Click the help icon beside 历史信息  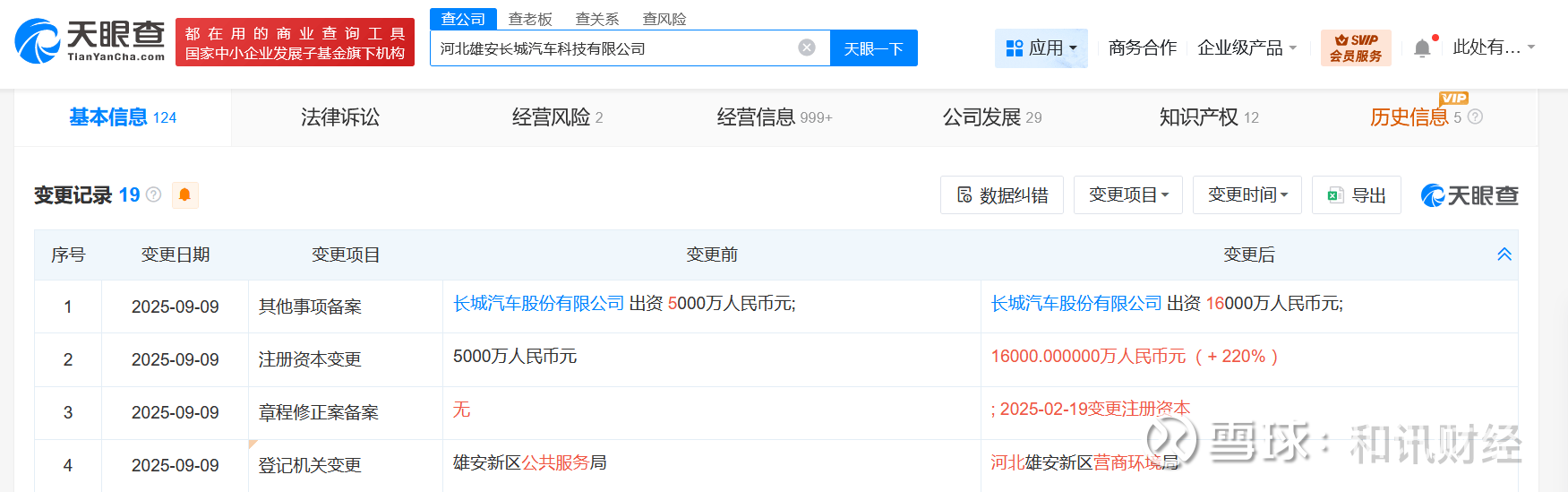pos(1475,117)
